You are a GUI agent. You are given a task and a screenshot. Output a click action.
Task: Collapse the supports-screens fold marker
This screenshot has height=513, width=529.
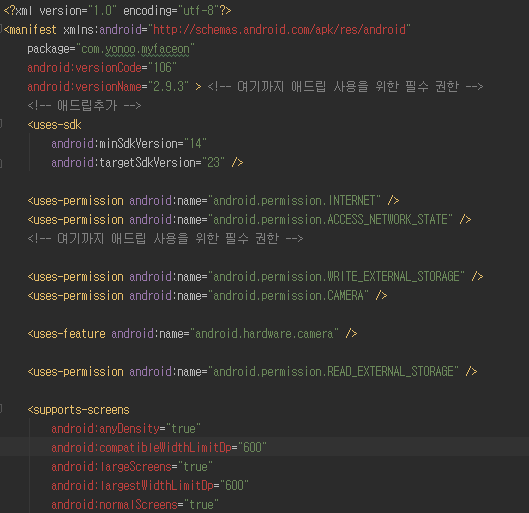click(x=1, y=409)
